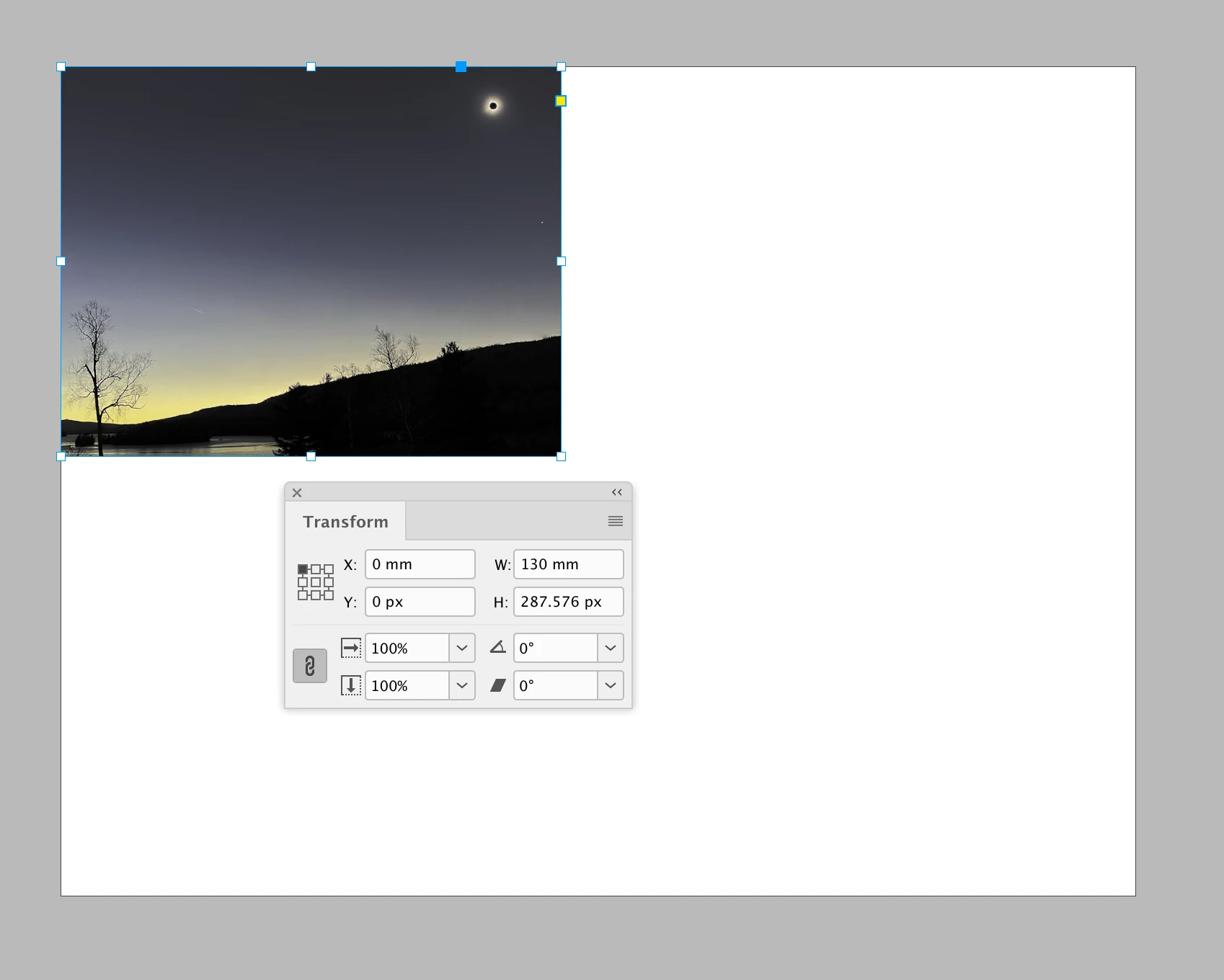Click the W width field
The height and width of the screenshot is (980, 1224).
569,564
